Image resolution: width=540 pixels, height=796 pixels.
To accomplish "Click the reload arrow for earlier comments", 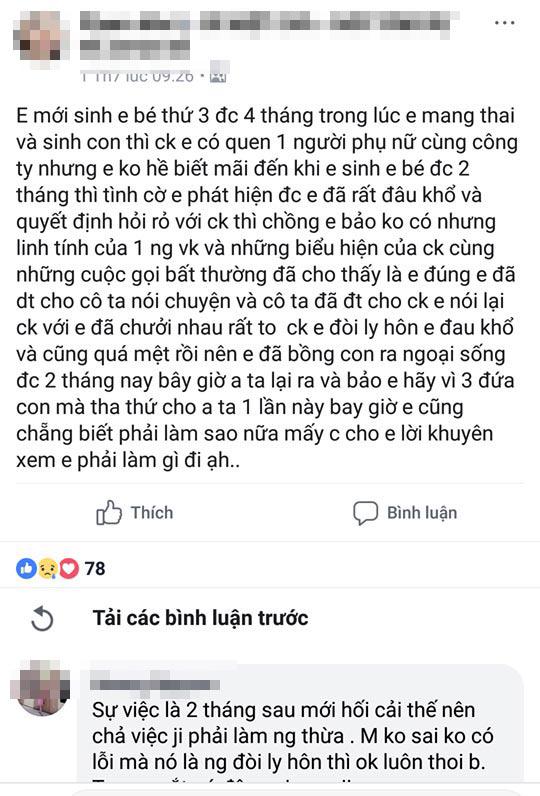I will point(42,618).
